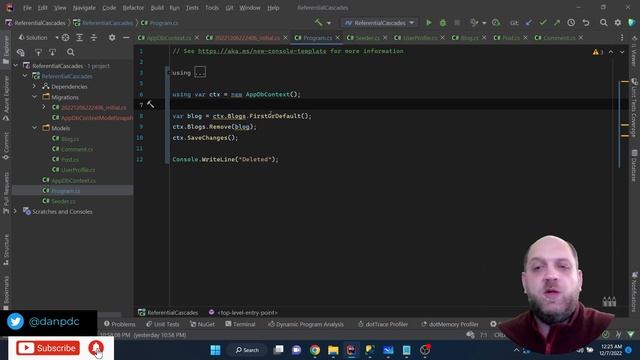Show the hidden tabs list with the three-dots icon
640x360 pixels.
coord(622,38)
